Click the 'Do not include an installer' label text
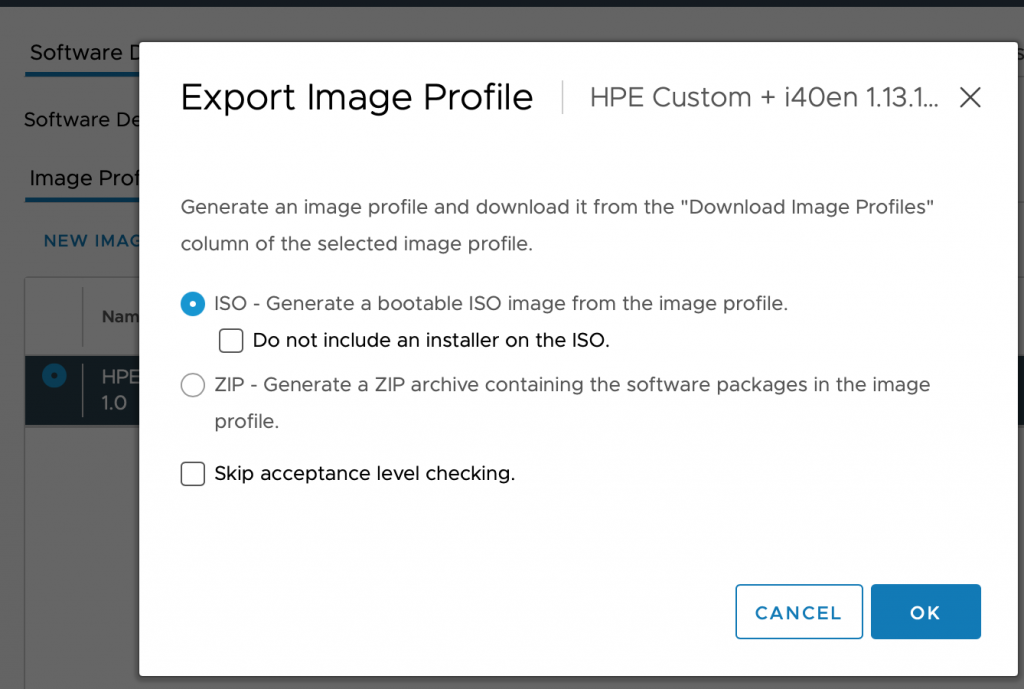Viewport: 1024px width, 689px height. [431, 341]
